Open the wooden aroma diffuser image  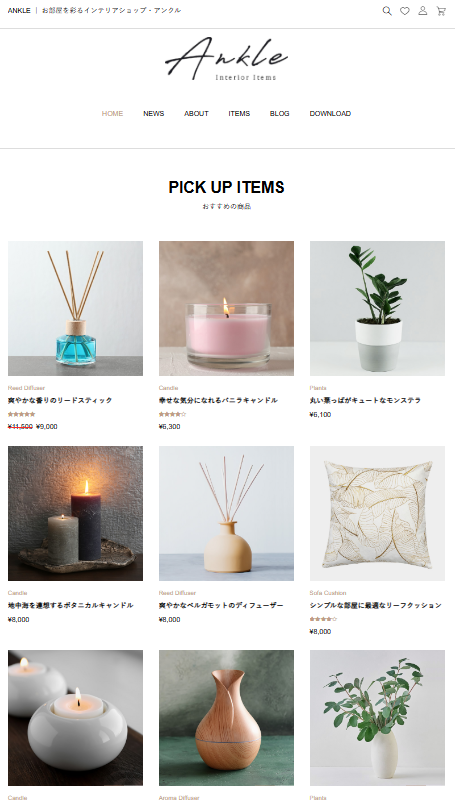[x=226, y=717]
